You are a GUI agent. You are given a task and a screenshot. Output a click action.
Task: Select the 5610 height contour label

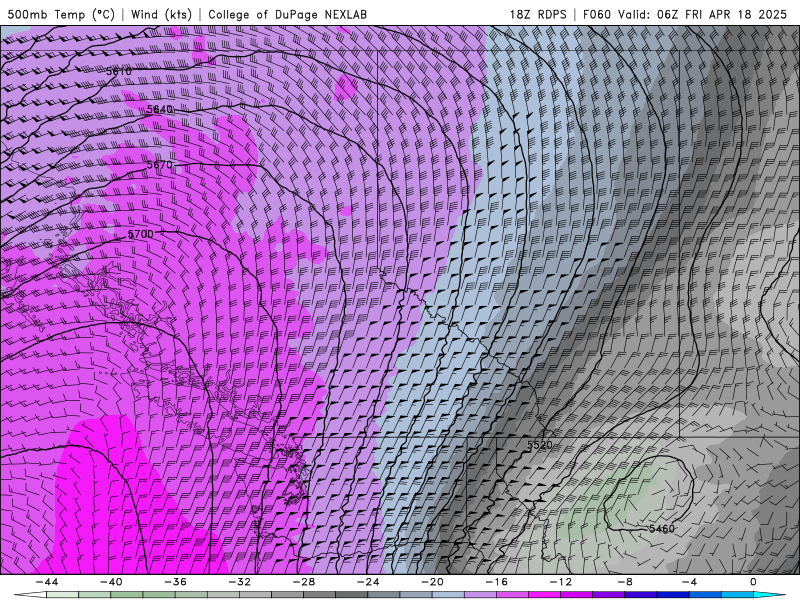coord(119,71)
